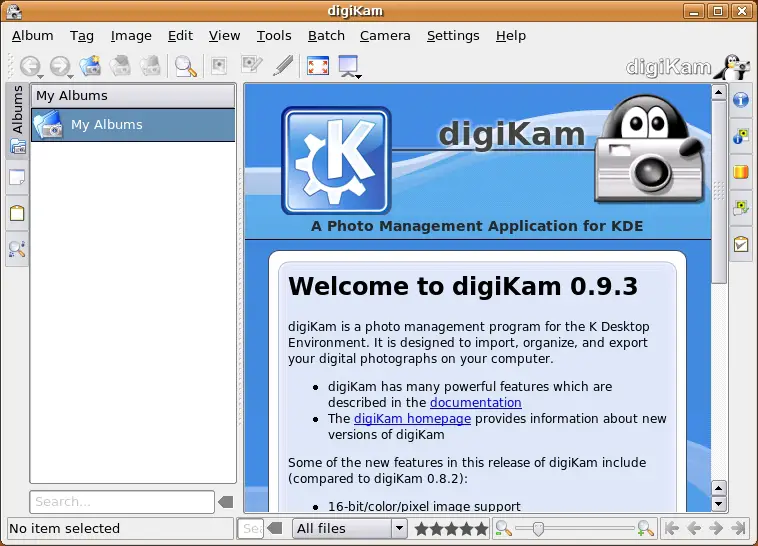The height and width of the screenshot is (546, 758).
Task: Open the Comments/Tags tab on right sidebar
Action: point(741,208)
